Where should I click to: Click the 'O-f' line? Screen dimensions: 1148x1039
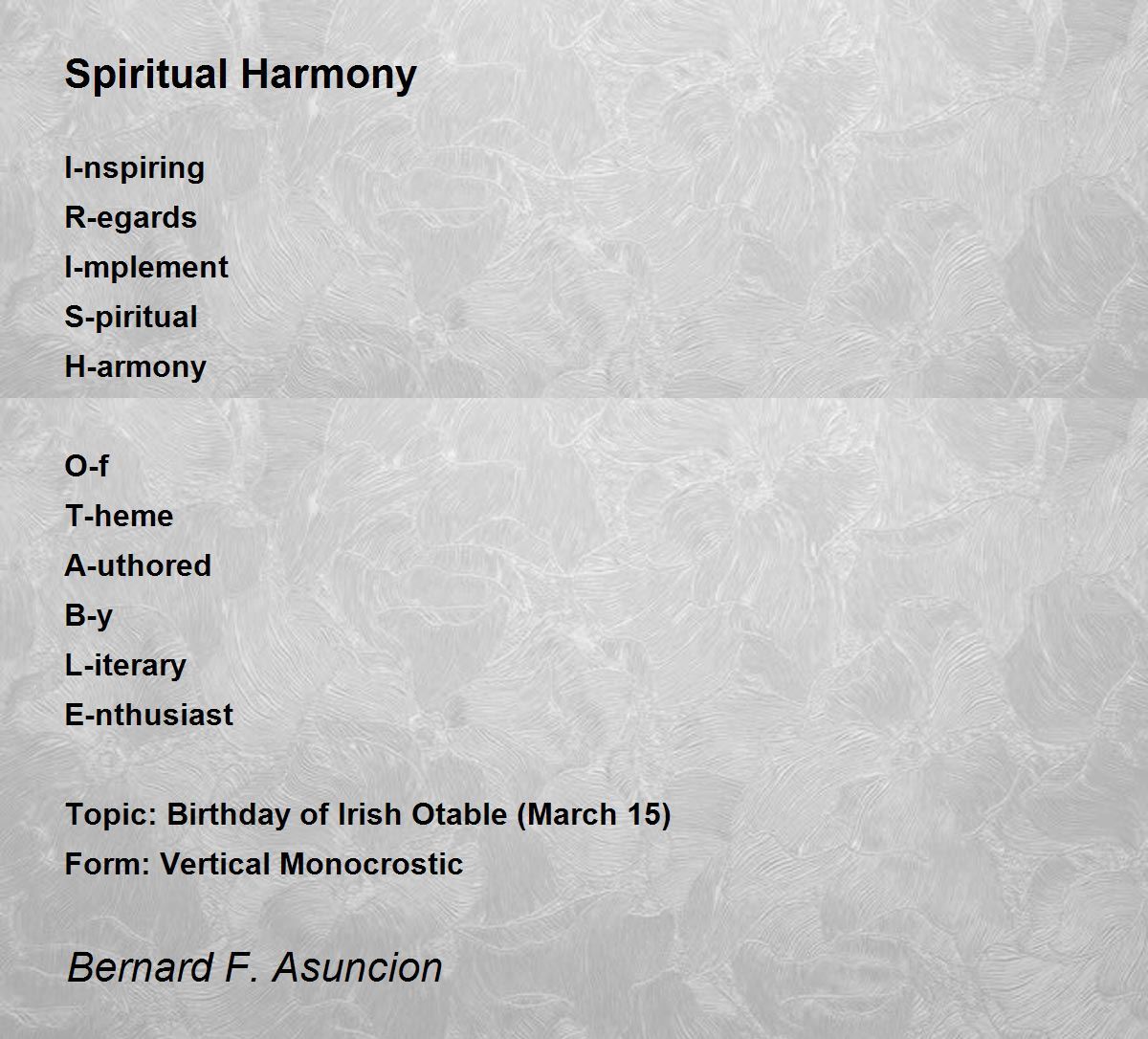(86, 467)
